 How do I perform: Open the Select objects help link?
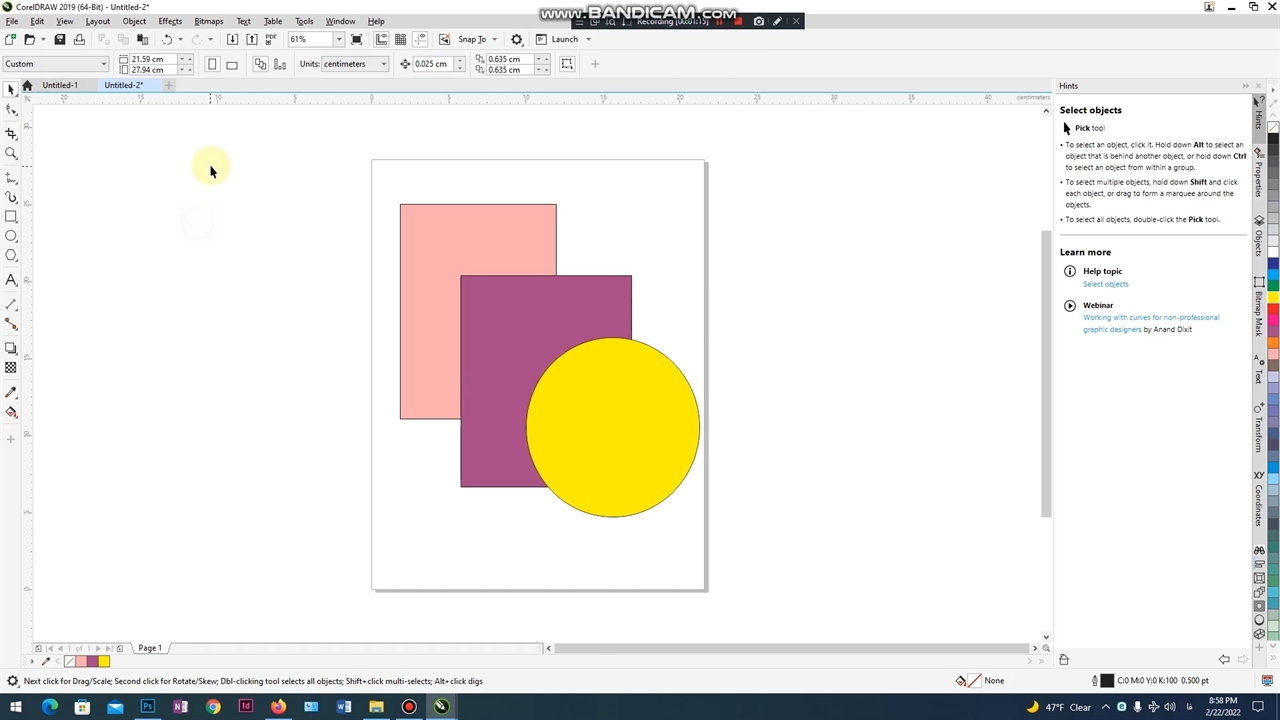[x=1105, y=284]
